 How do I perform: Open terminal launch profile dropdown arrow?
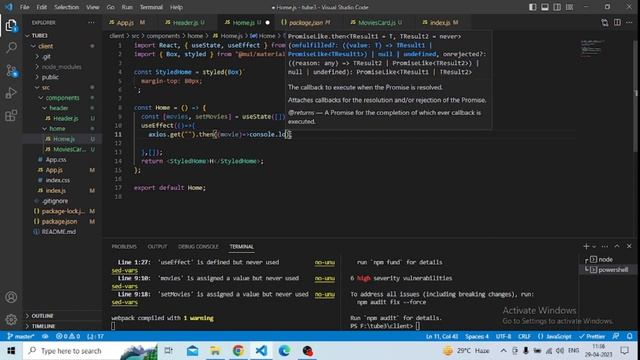click(594, 247)
